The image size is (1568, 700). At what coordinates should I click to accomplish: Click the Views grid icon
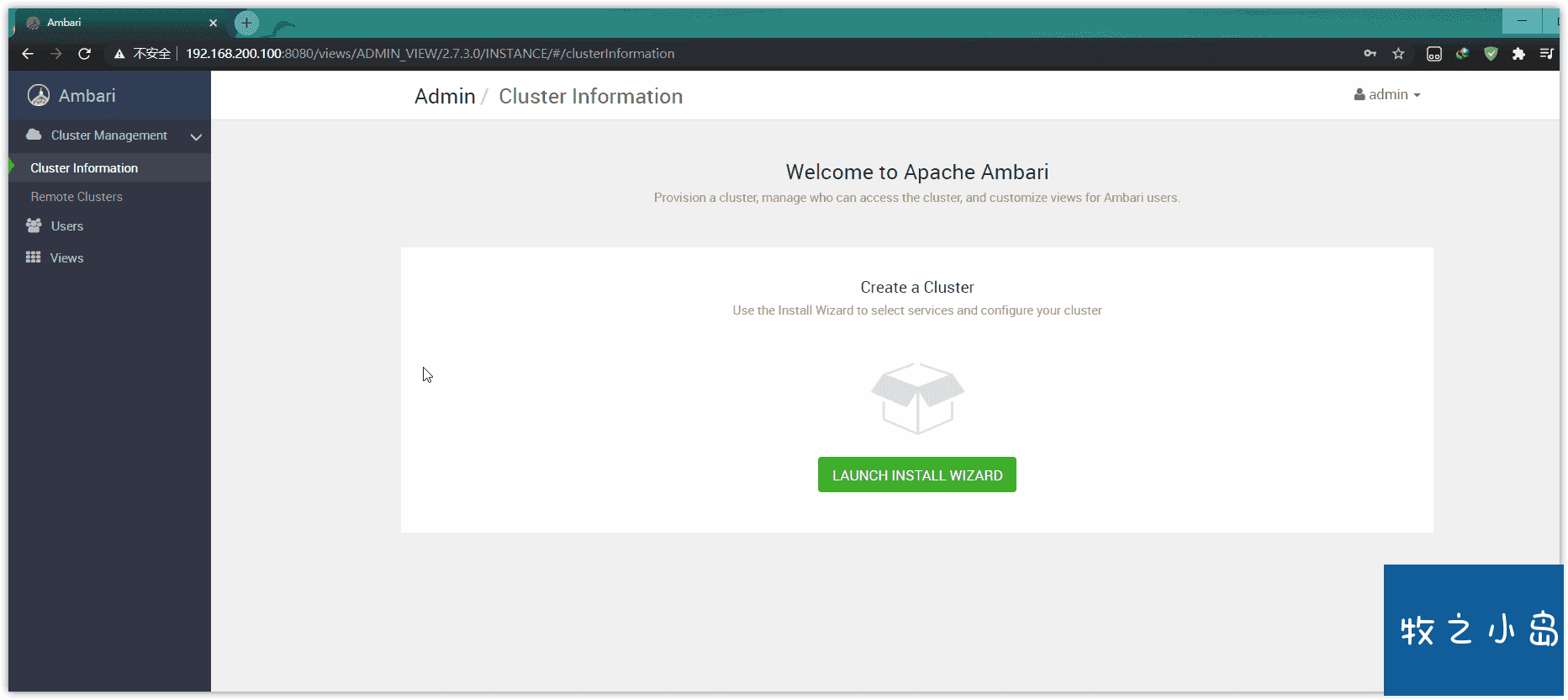pyautogui.click(x=34, y=257)
